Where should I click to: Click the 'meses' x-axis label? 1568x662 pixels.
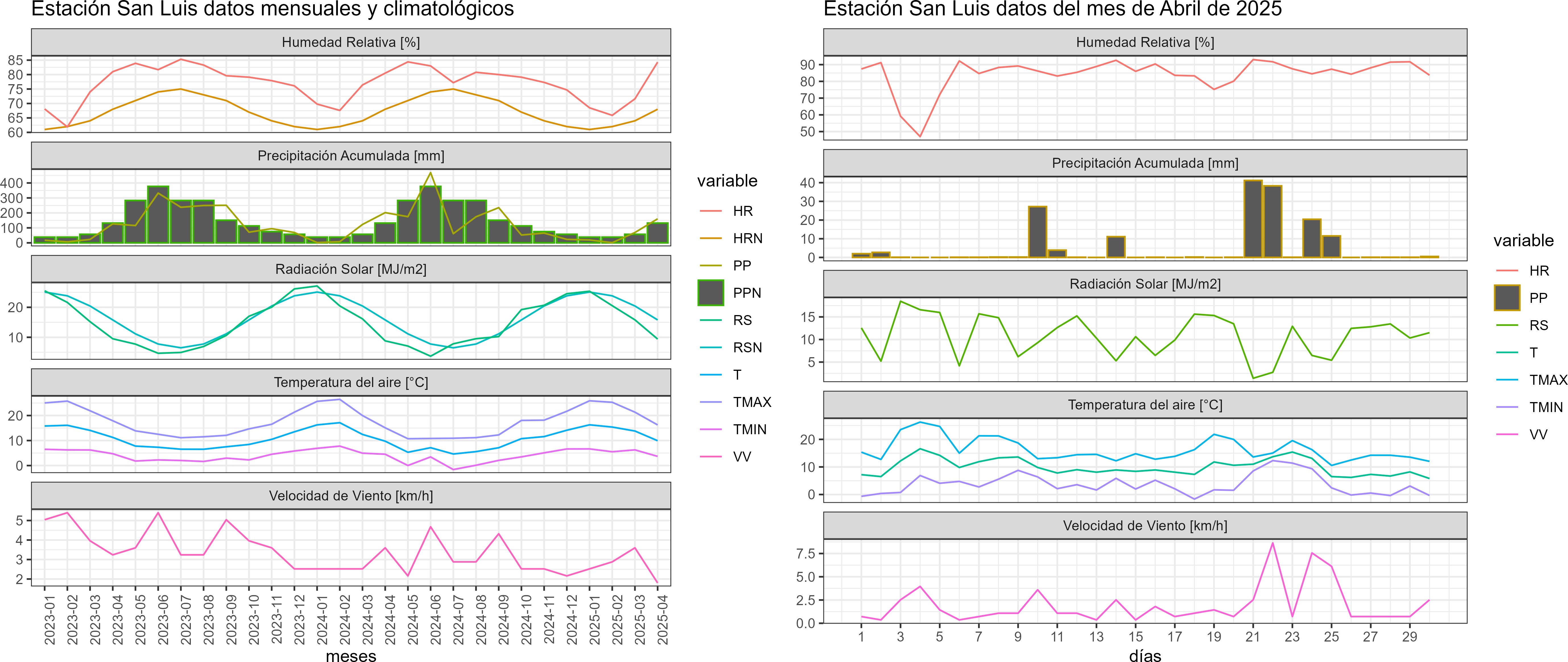[x=351, y=656]
